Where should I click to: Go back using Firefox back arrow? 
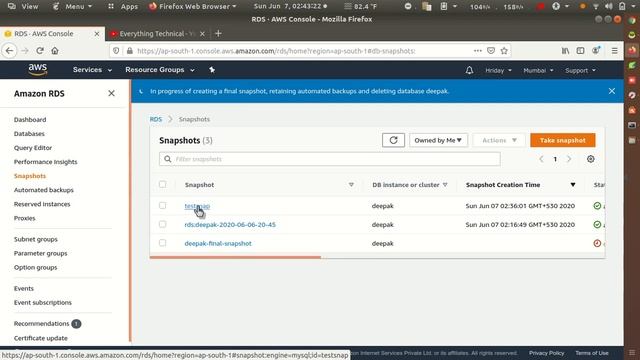pyautogui.click(x=9, y=51)
